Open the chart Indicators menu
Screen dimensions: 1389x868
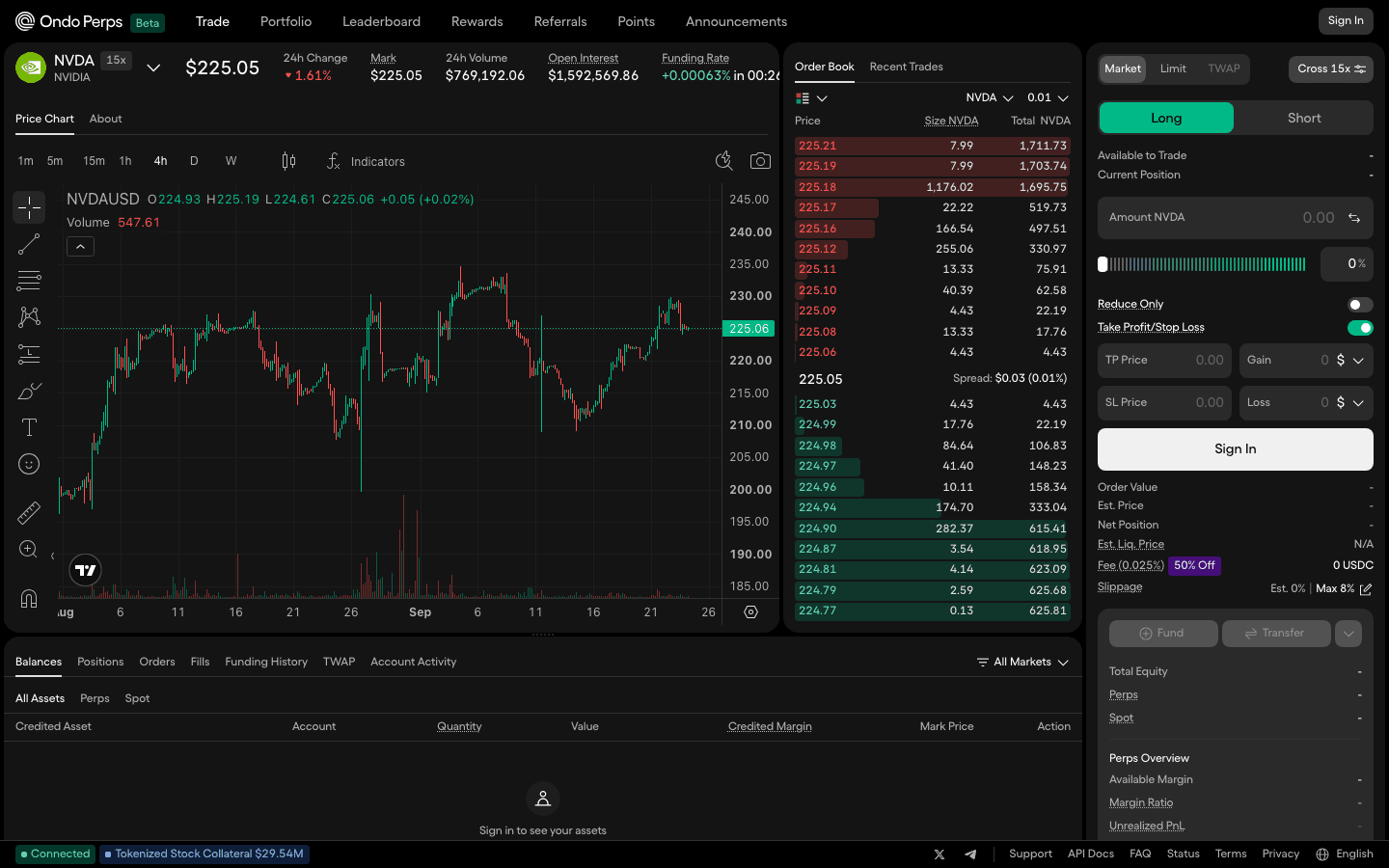pos(366,161)
